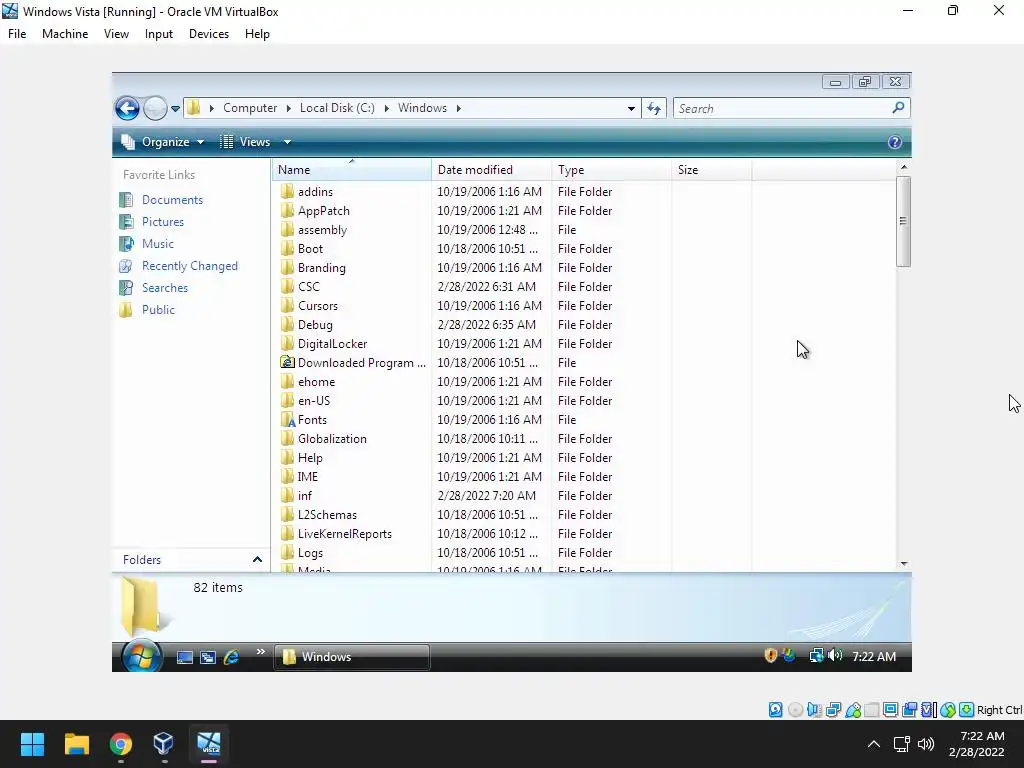This screenshot has width=1024, height=768.
Task: Sort by the Date modified column header
Action: pos(491,170)
